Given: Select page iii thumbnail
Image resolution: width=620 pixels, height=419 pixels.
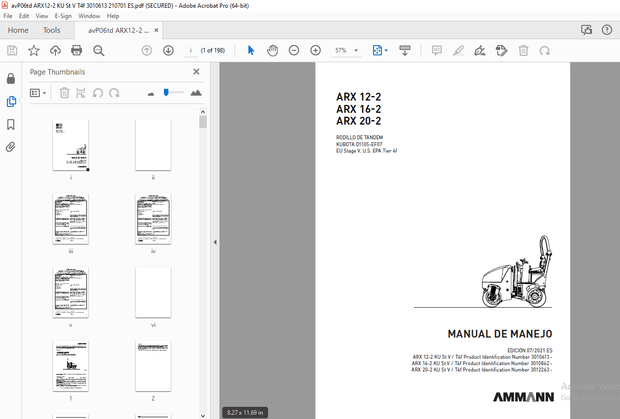Looking at the screenshot, I should (71, 219).
